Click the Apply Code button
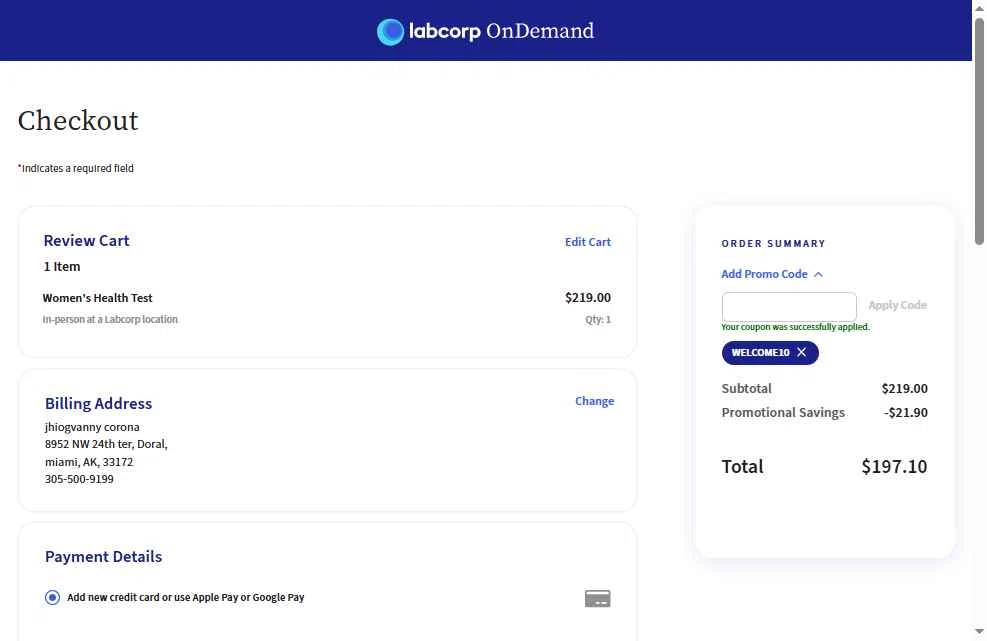Viewport: 987px width, 641px height. coord(898,305)
